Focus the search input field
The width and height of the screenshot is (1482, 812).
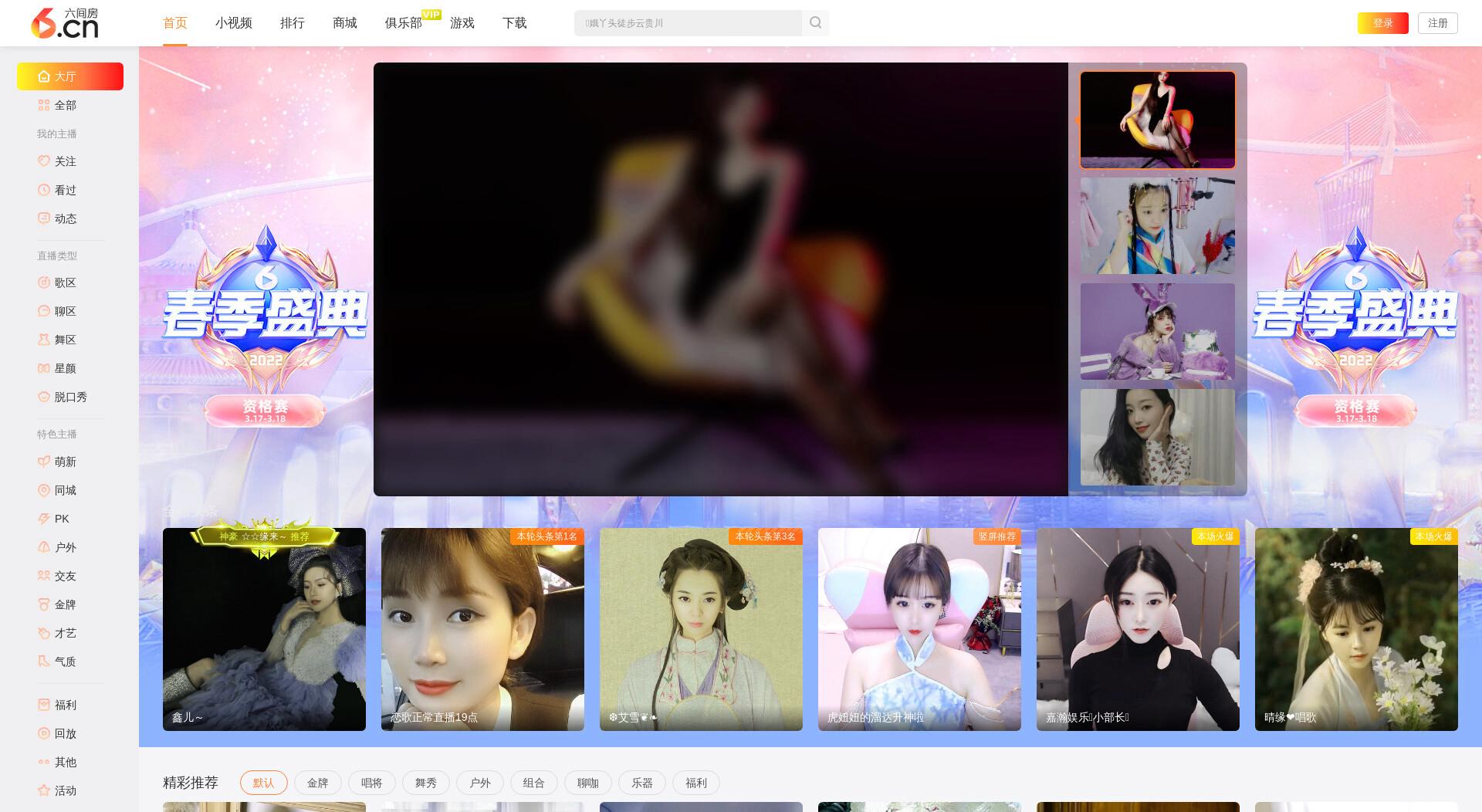coord(688,23)
